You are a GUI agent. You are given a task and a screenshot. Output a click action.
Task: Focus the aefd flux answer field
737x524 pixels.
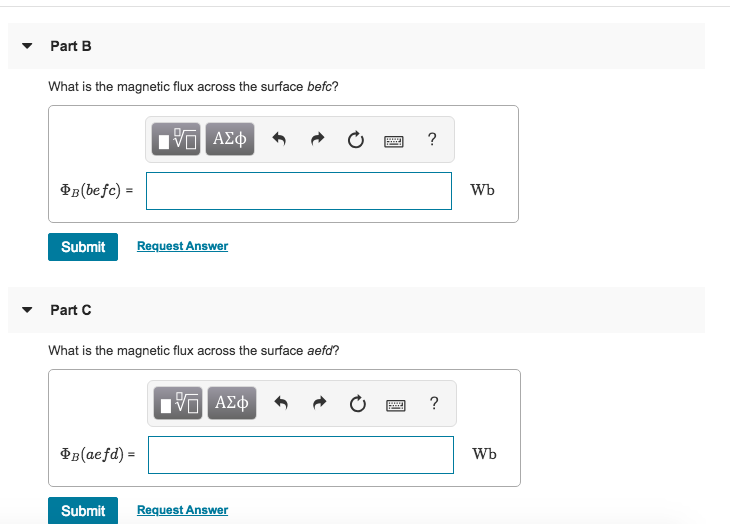(301, 455)
